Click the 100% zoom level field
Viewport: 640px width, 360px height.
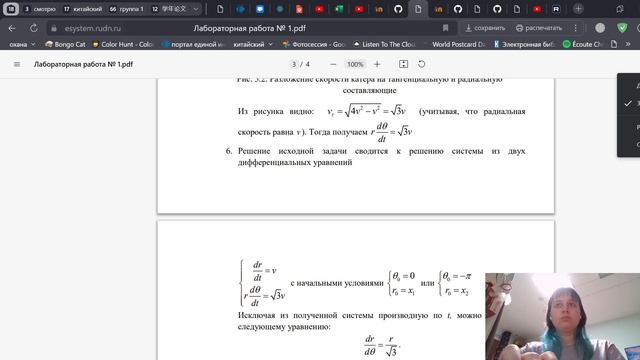(x=355, y=64)
